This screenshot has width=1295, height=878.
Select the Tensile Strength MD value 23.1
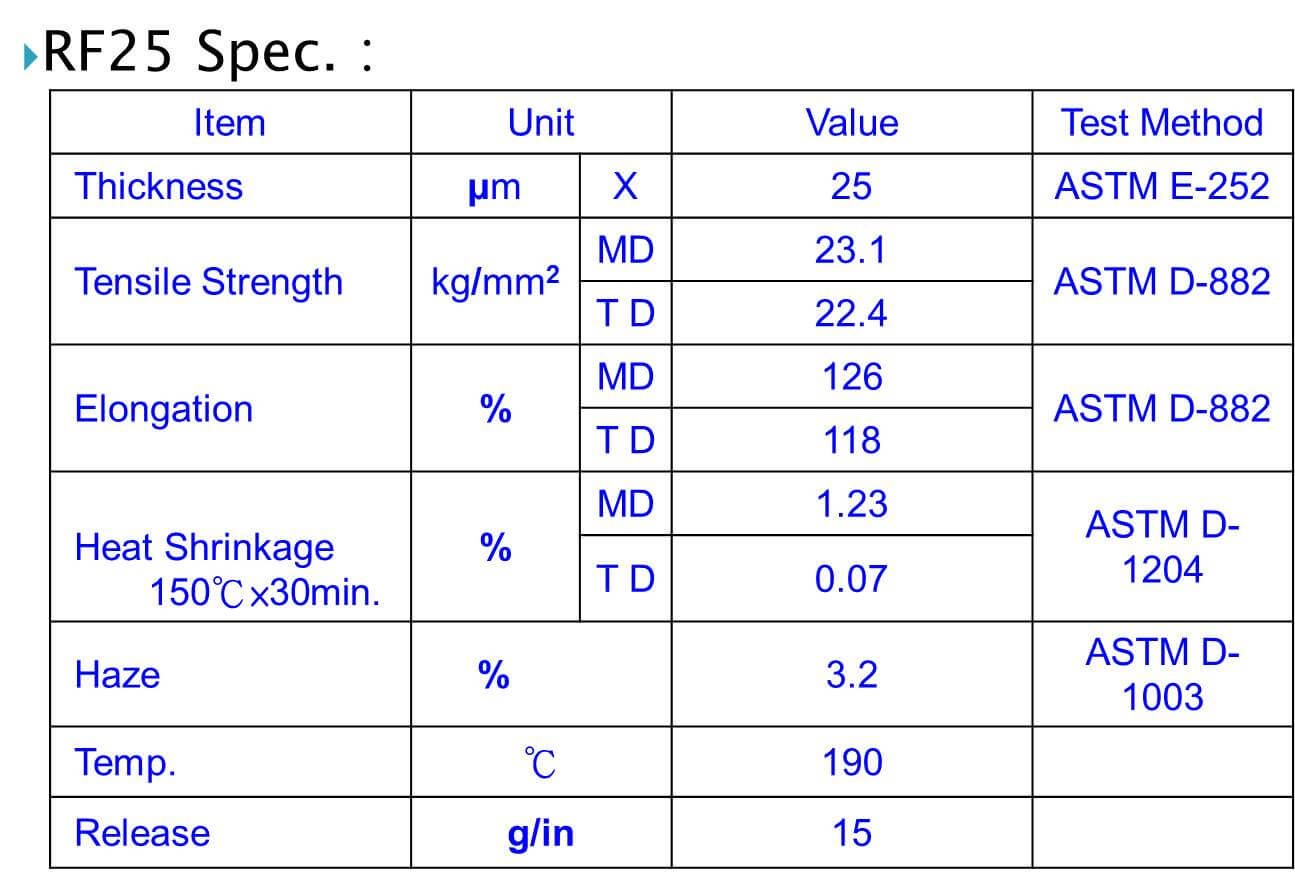pos(851,250)
